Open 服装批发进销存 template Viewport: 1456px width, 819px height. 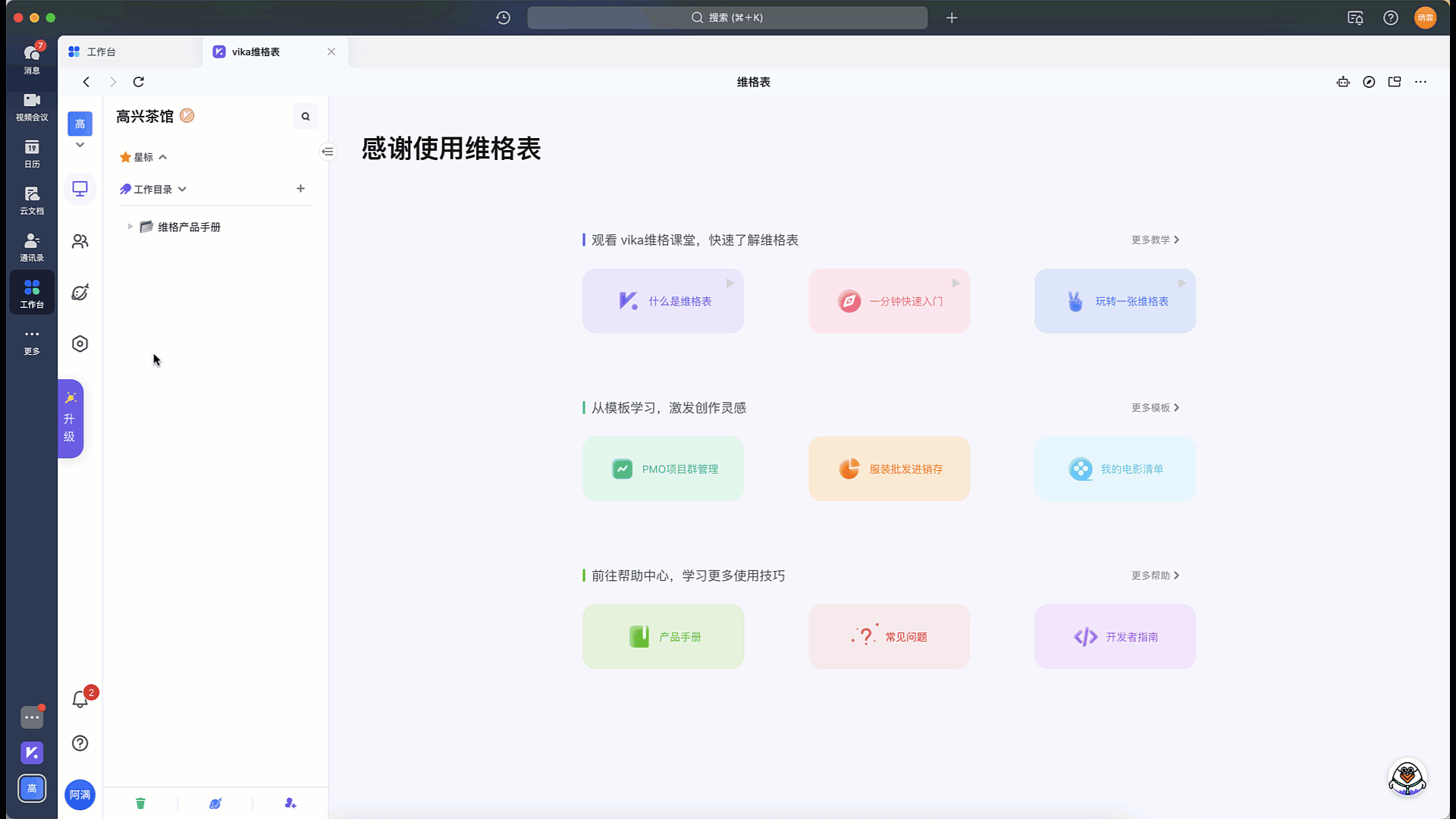pos(889,469)
